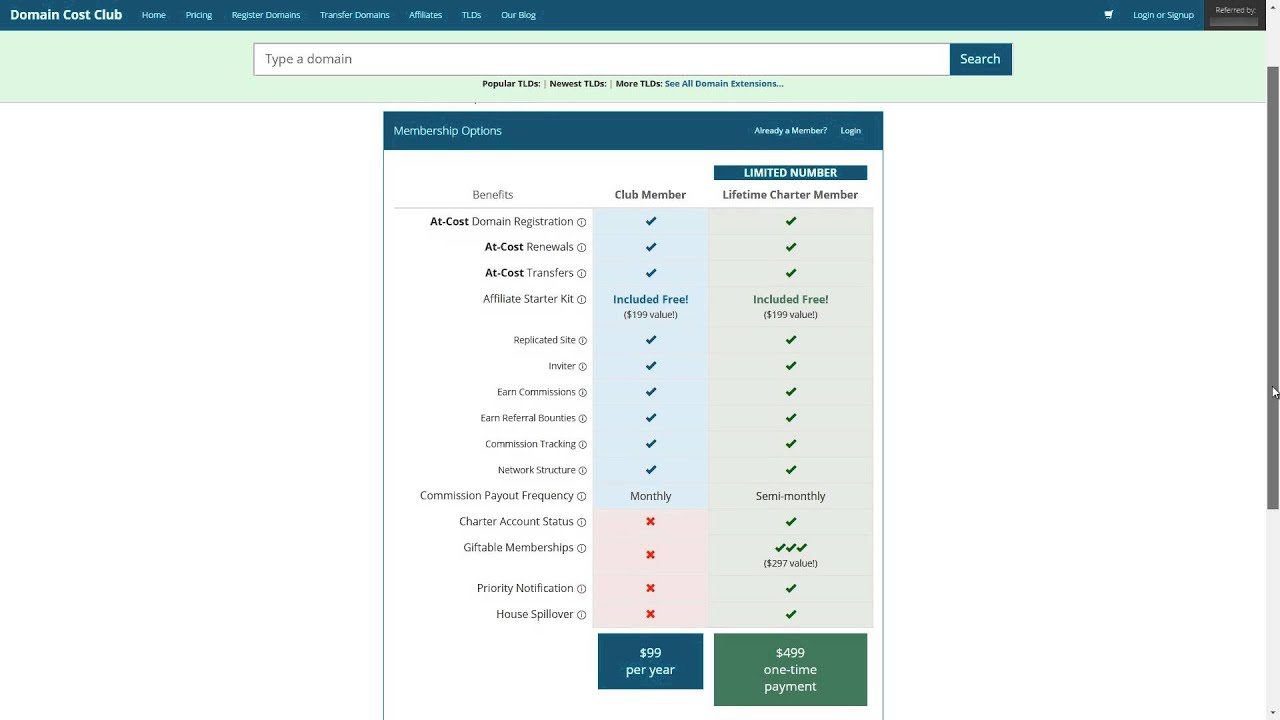
Task: Open the shopping cart icon
Action: [x=1108, y=15]
